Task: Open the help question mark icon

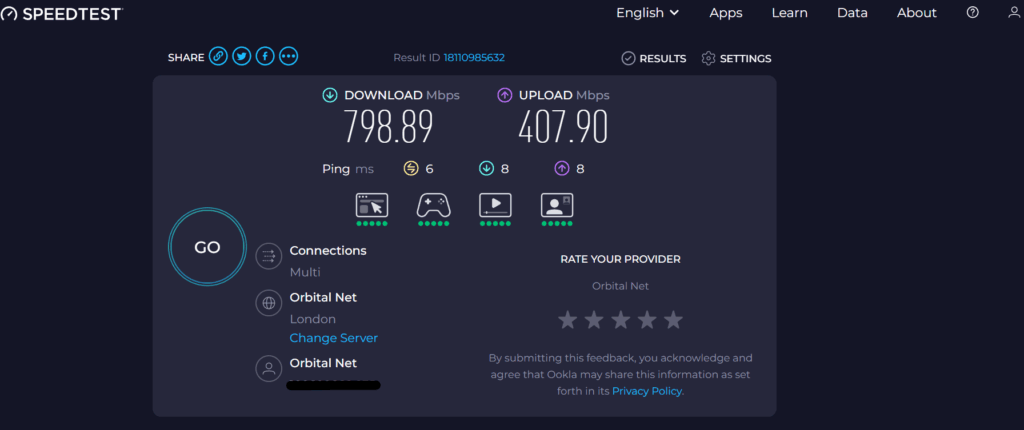Action: 972,12
